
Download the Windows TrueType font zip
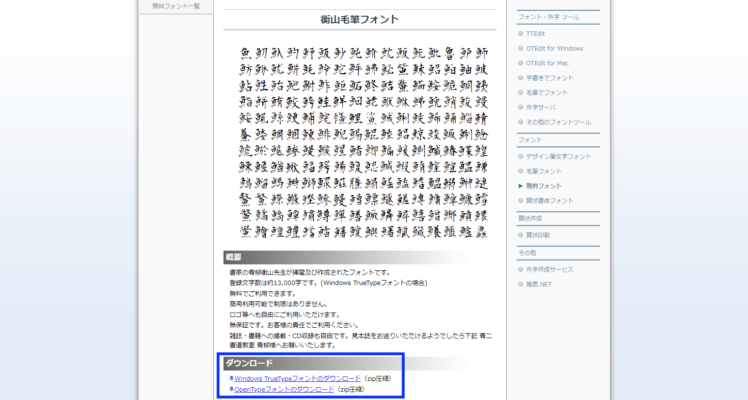(x=298, y=379)
